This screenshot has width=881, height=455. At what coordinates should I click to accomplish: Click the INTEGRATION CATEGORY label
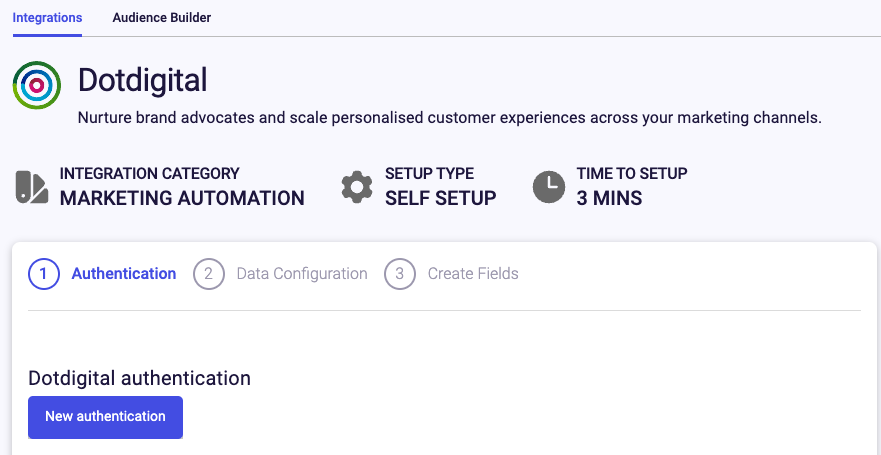click(149, 174)
